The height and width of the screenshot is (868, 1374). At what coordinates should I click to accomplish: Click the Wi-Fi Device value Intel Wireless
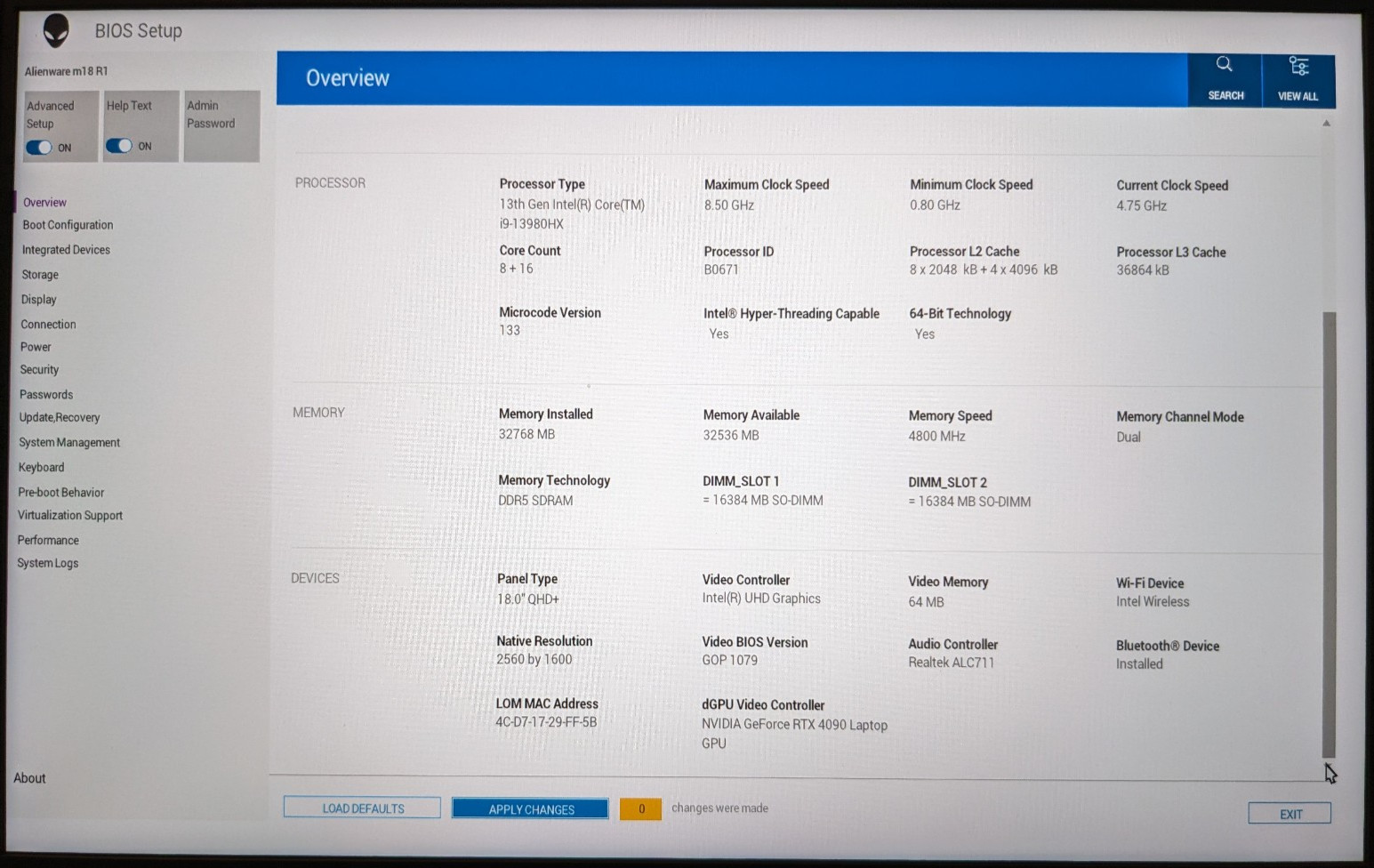coord(1153,602)
